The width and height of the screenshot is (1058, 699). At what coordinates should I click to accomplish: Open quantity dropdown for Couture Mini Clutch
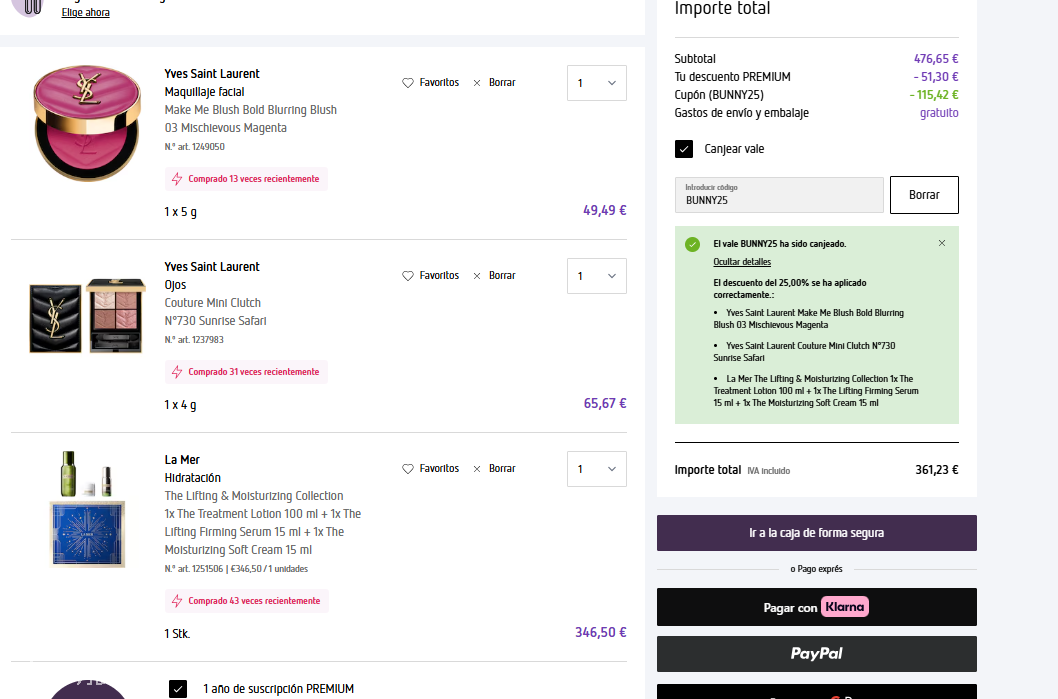point(597,276)
